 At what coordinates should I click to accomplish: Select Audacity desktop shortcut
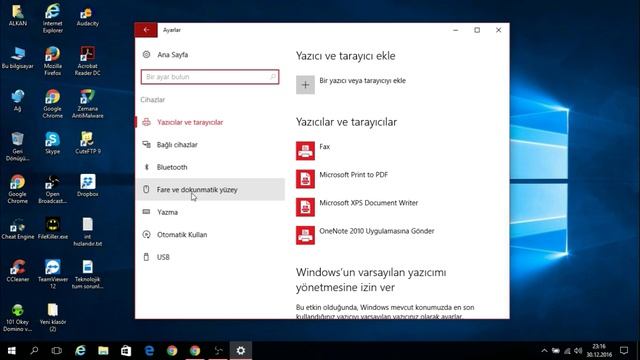[87, 17]
